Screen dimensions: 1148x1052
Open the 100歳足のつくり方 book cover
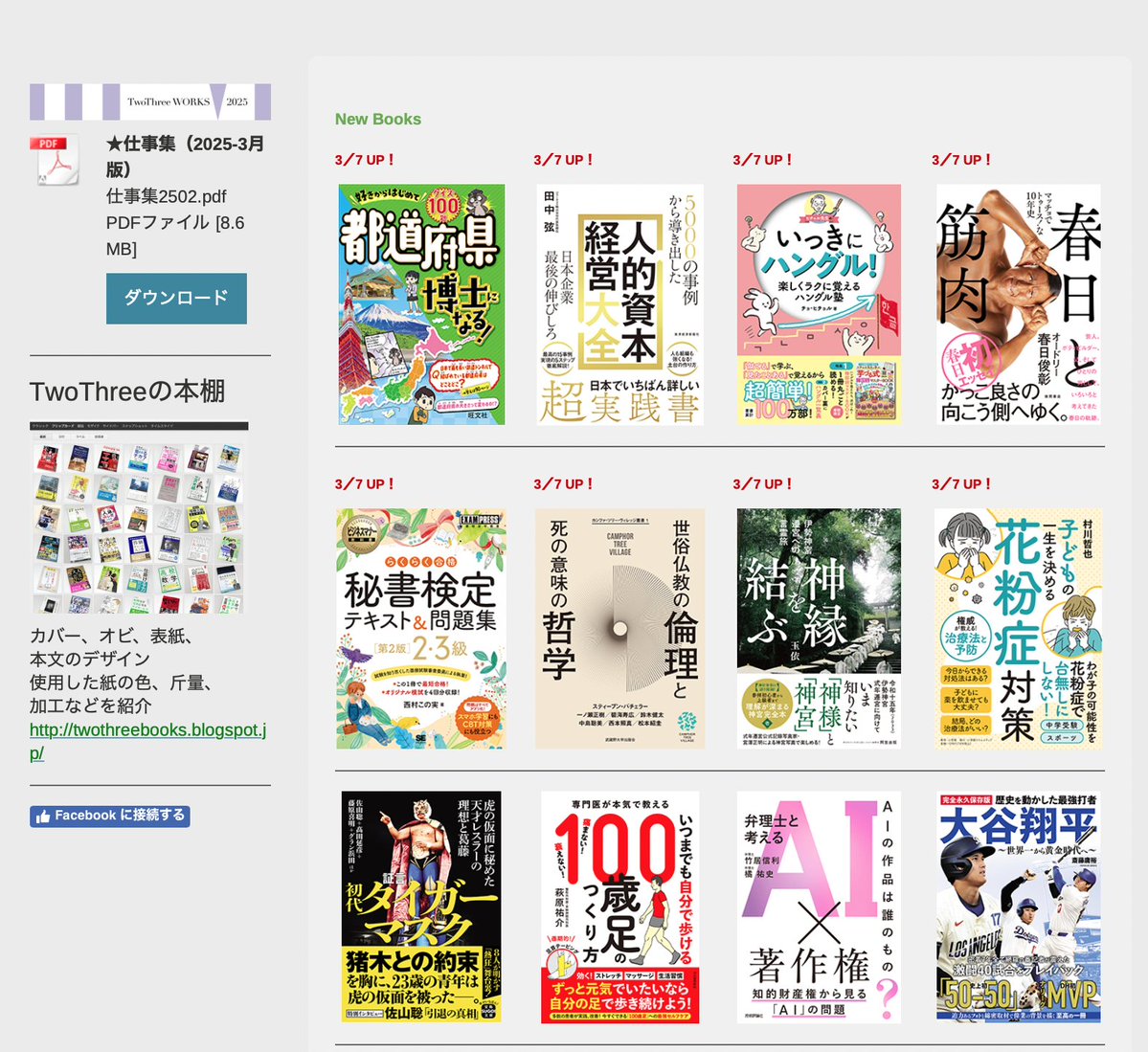coord(620,907)
